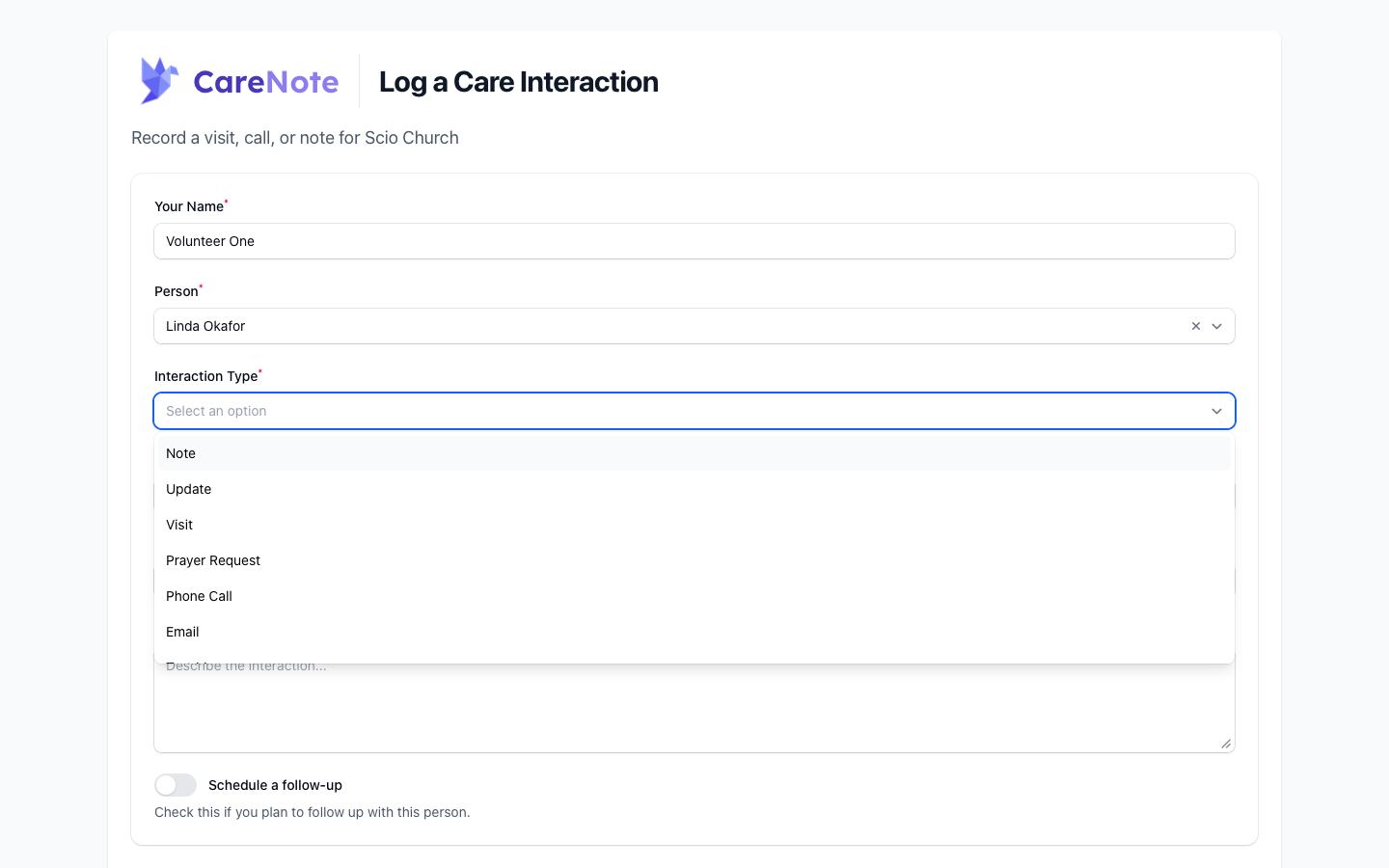This screenshot has height=868, width=1389.
Task: Click the Your Name field label
Action: [x=189, y=206]
